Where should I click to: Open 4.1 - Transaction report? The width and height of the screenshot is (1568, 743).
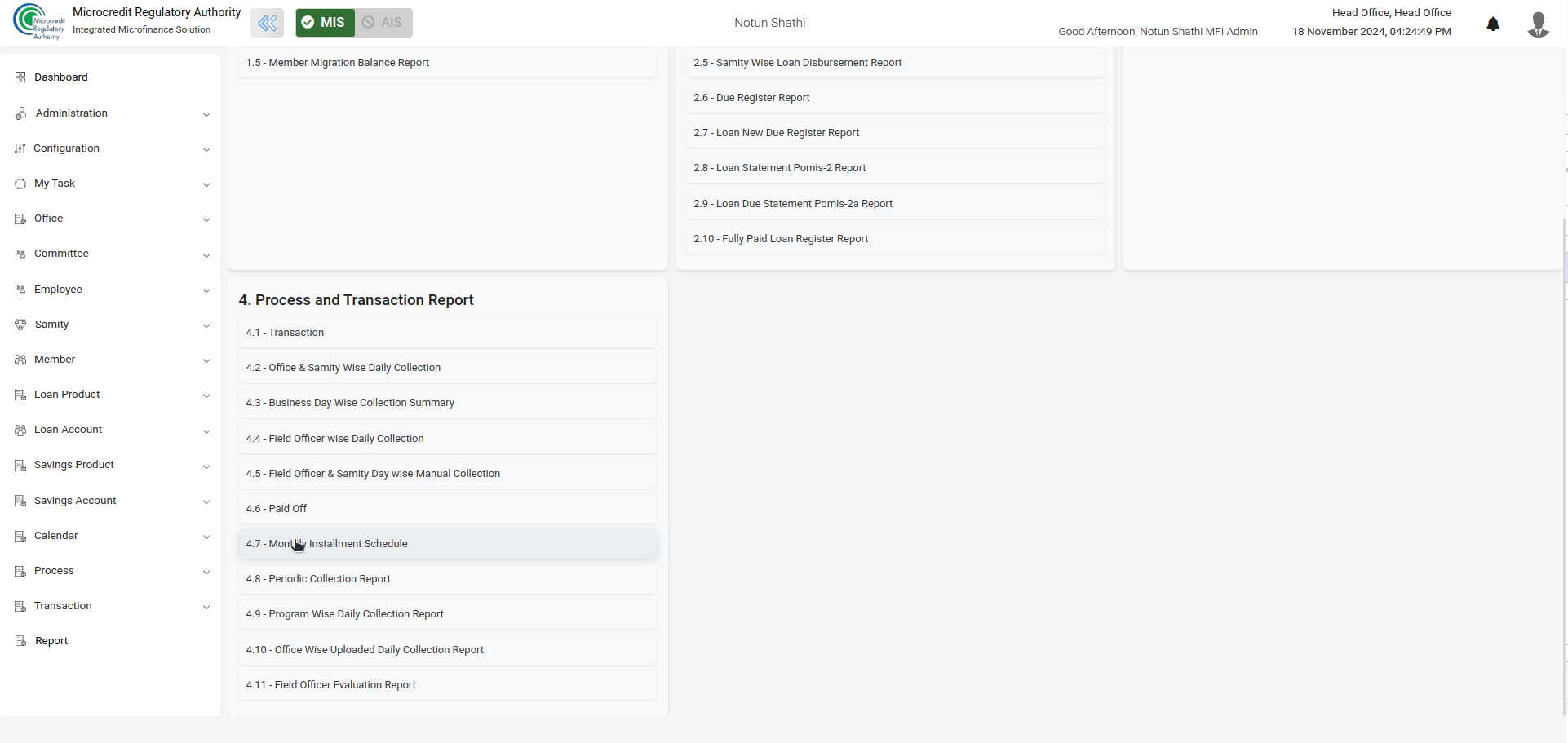[x=447, y=333]
